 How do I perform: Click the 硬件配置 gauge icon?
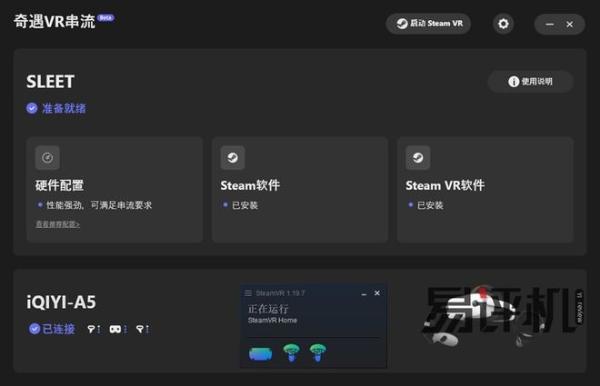[47, 158]
